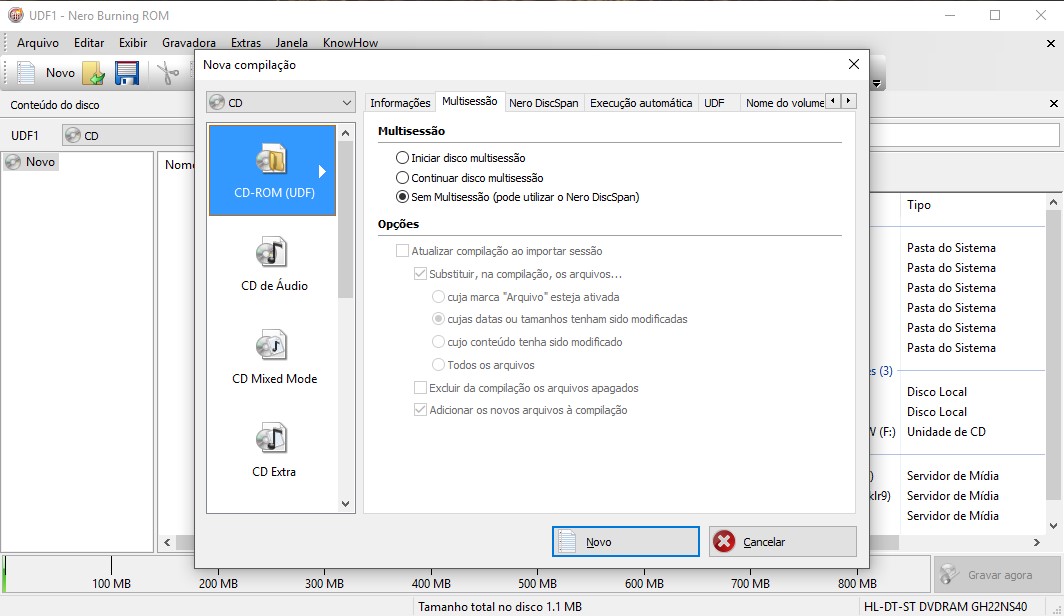Click the compilation list scroll down arrow
Screen dimensions: 1064x616
345,503
